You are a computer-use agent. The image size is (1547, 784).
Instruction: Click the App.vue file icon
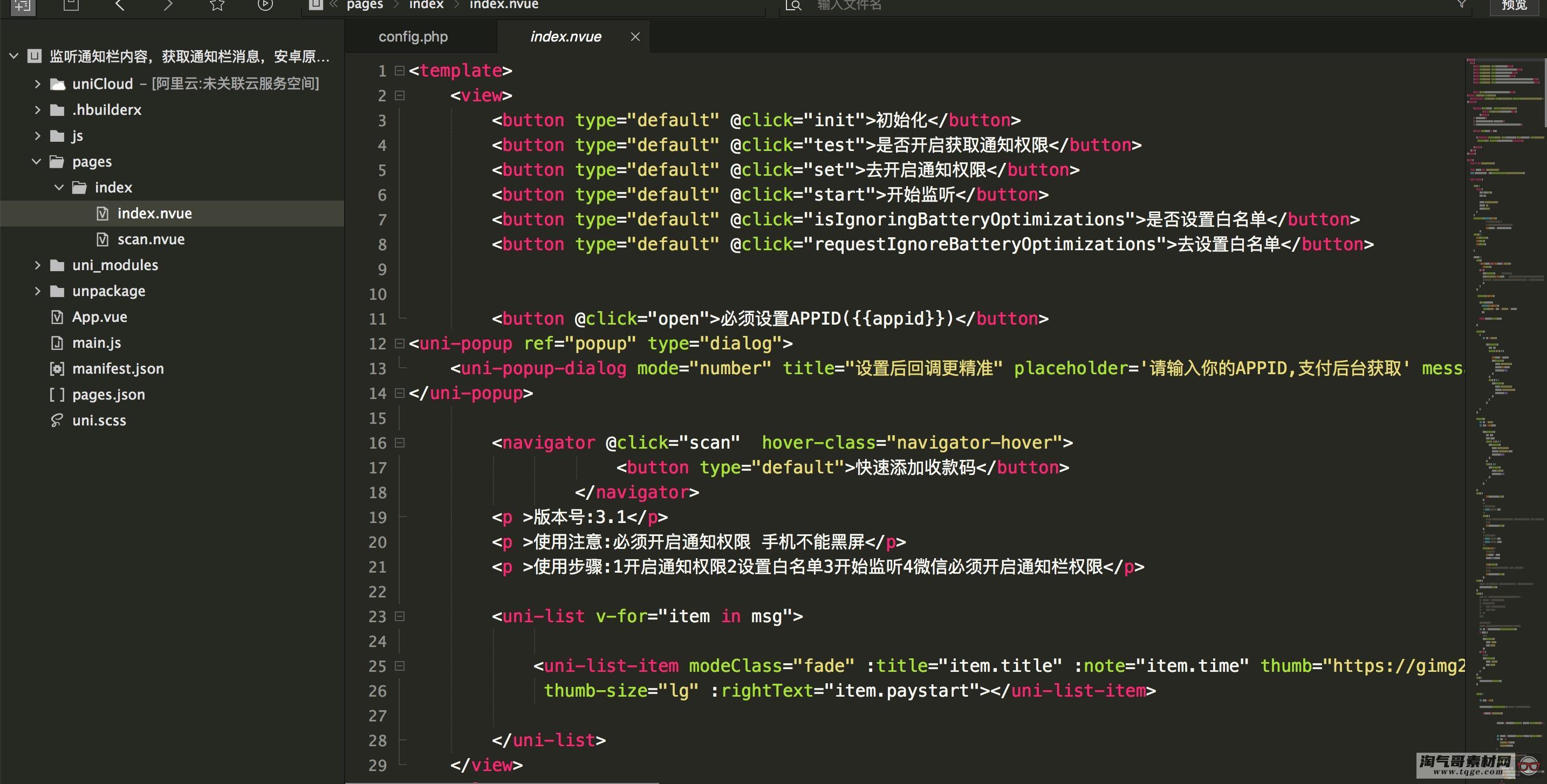[x=57, y=317]
